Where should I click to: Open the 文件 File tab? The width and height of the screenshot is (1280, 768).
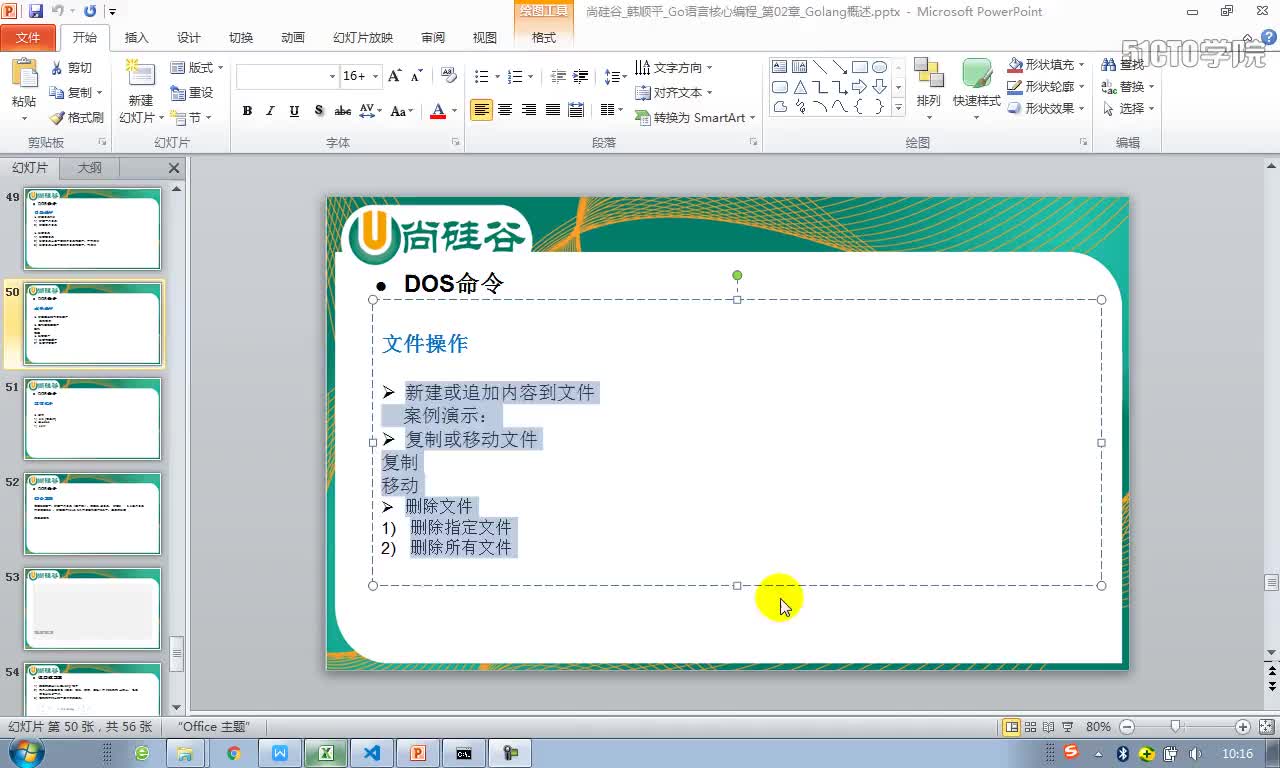pyautogui.click(x=28, y=37)
